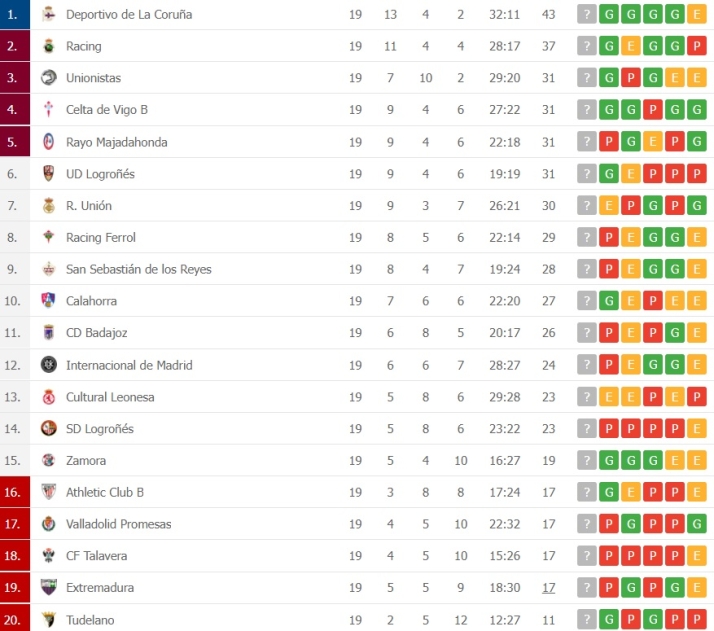Click the Tudelano team crest
Screen dimensions: 714x631
[x=49, y=619]
